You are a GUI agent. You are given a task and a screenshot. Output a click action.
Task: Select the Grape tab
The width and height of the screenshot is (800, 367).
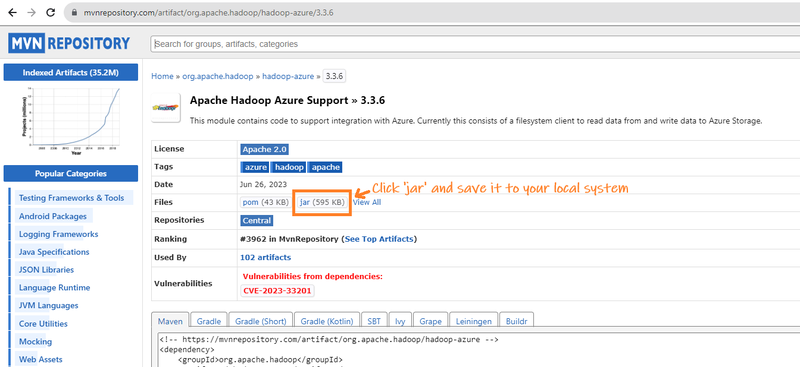[x=430, y=321]
